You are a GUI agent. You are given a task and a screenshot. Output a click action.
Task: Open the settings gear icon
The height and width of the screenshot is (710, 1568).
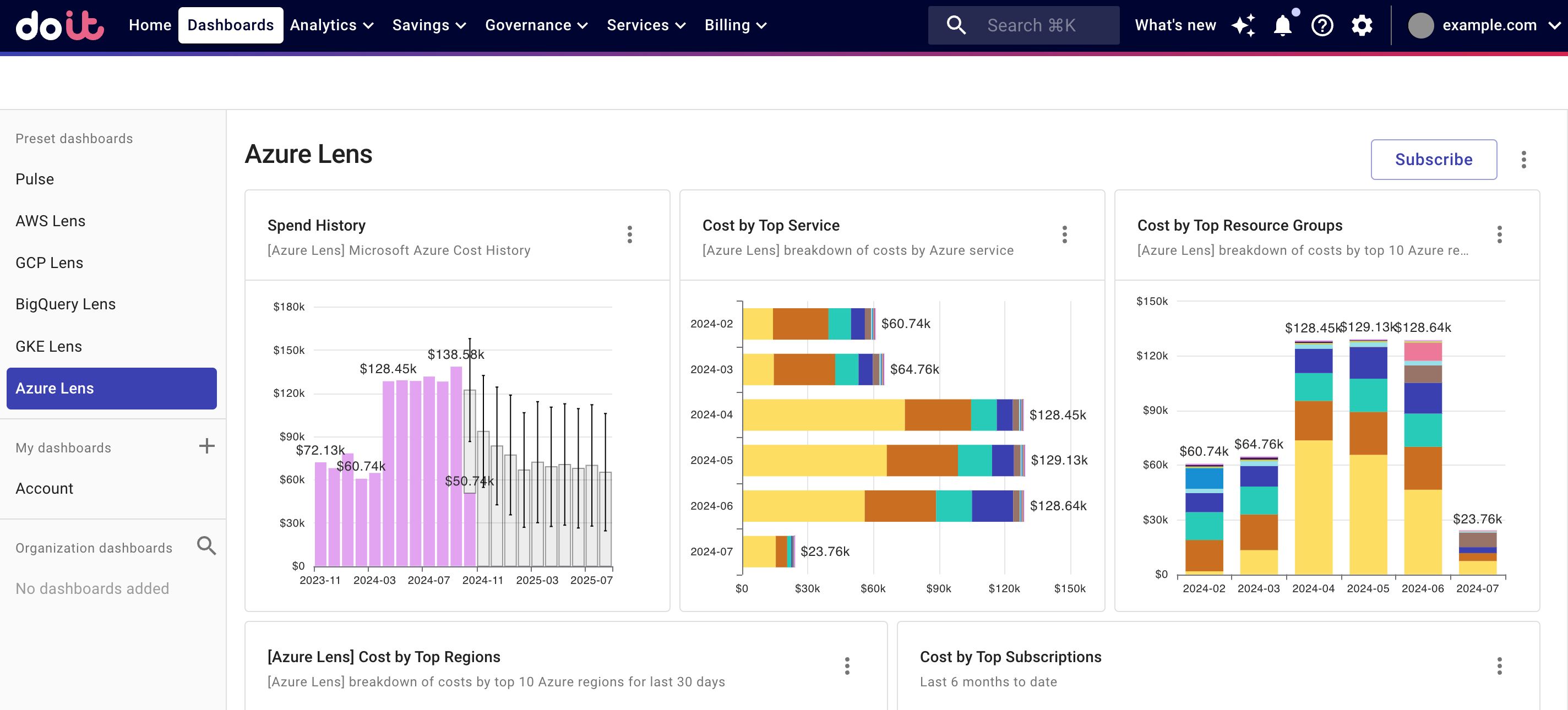coord(1362,25)
